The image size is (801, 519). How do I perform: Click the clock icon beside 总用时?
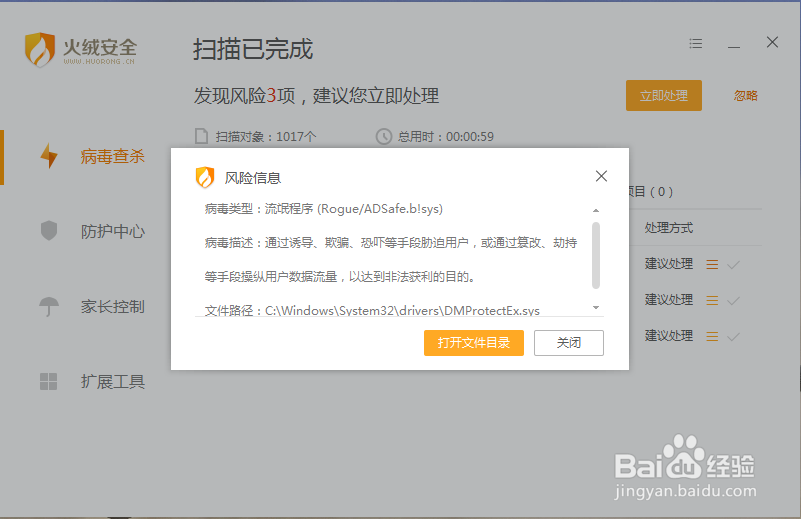pyautogui.click(x=384, y=136)
